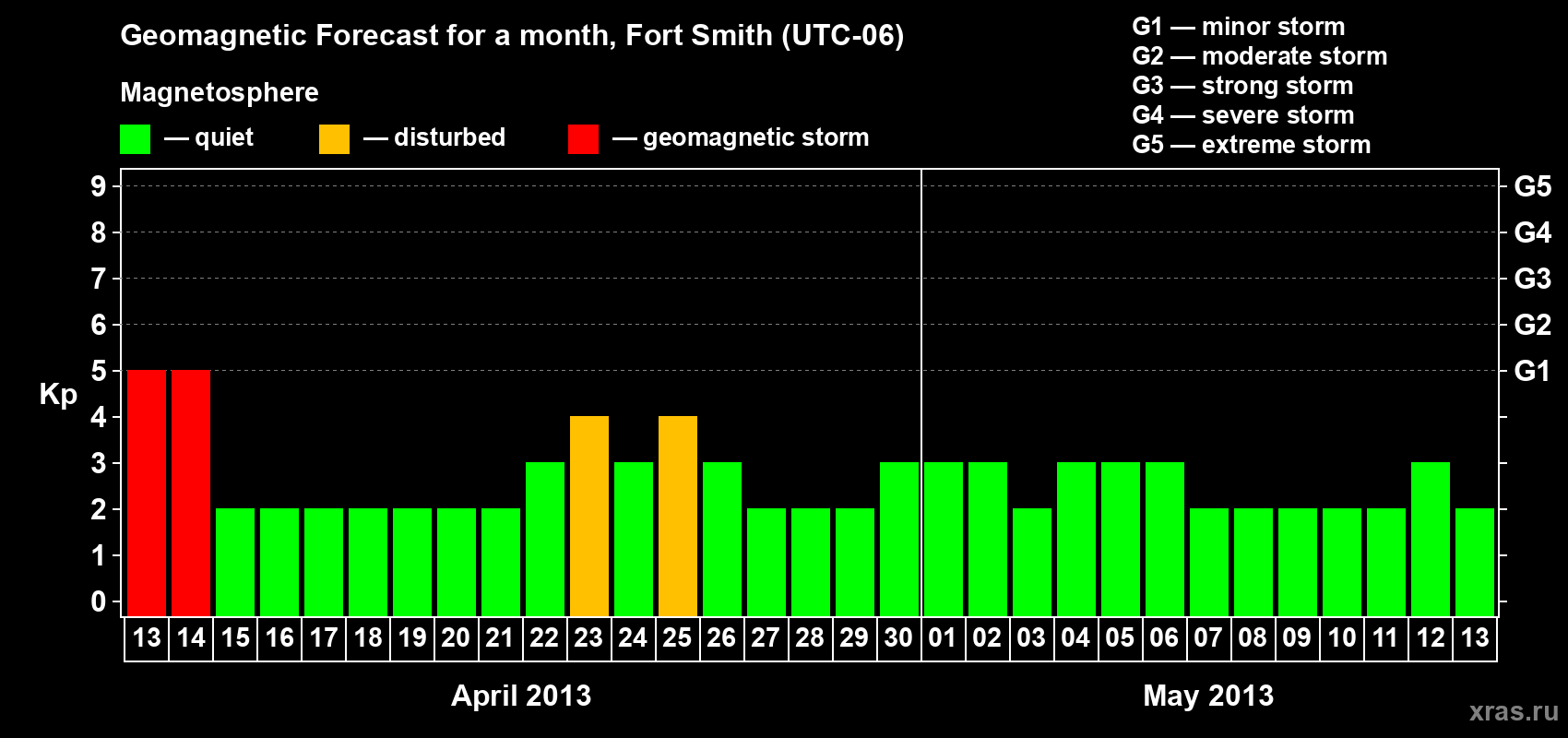The image size is (1568, 738).
Task: Select the orange bar for April 25
Action: click(678, 516)
